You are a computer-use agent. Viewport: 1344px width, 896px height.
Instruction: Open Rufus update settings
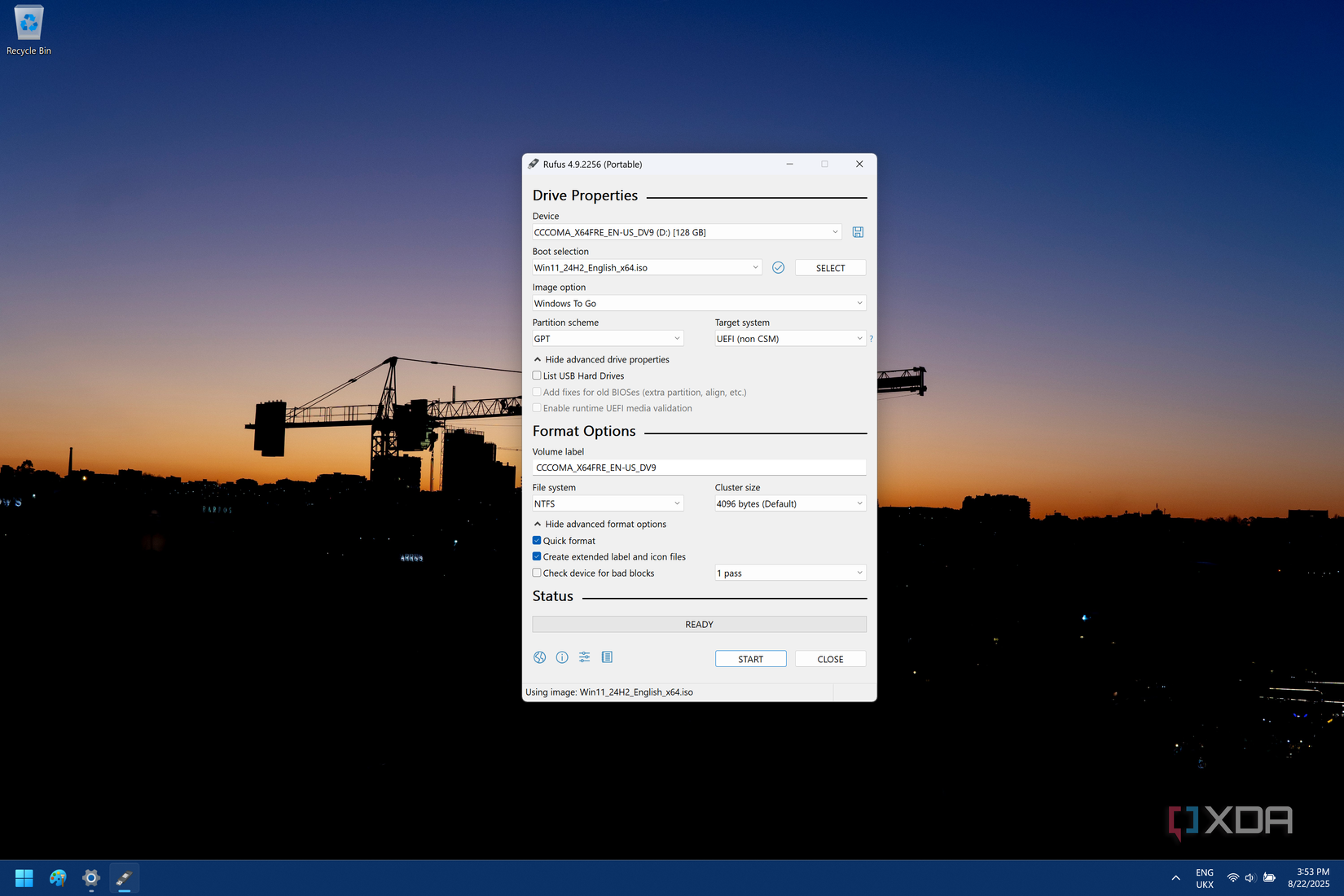click(584, 657)
